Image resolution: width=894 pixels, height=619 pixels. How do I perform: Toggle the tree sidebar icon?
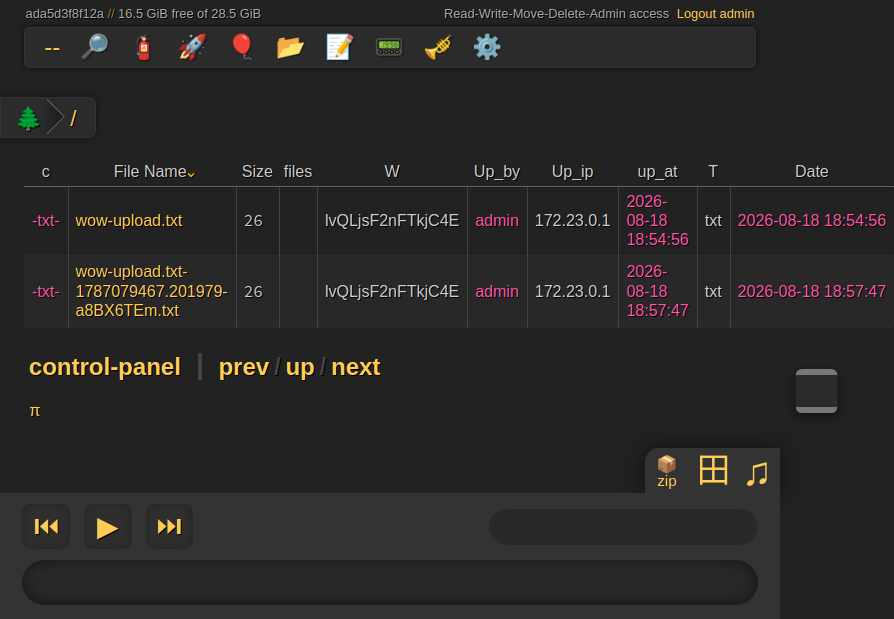28,119
